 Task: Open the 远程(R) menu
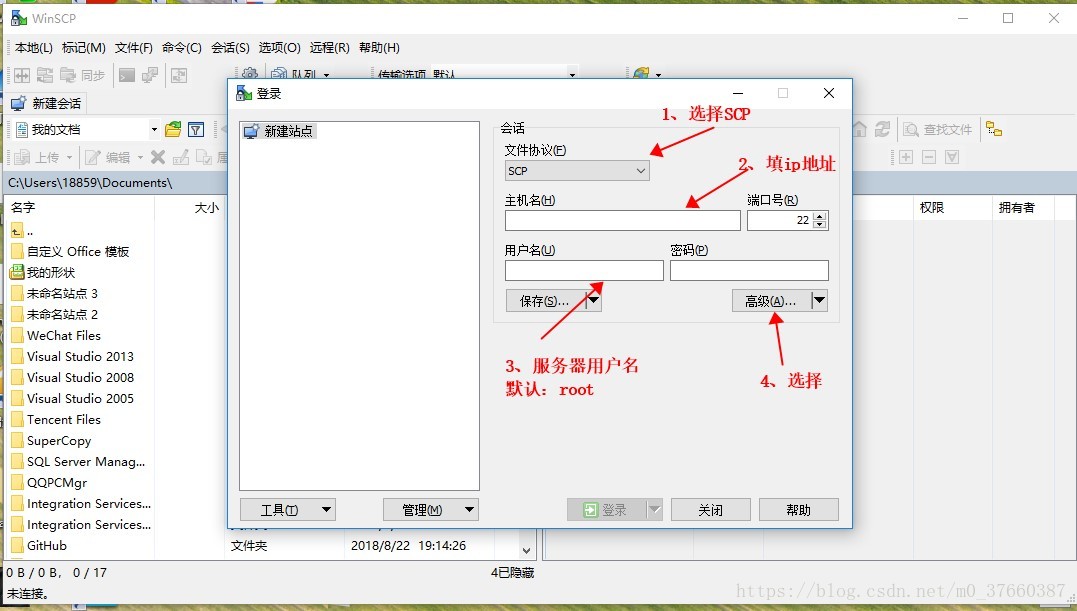(330, 47)
